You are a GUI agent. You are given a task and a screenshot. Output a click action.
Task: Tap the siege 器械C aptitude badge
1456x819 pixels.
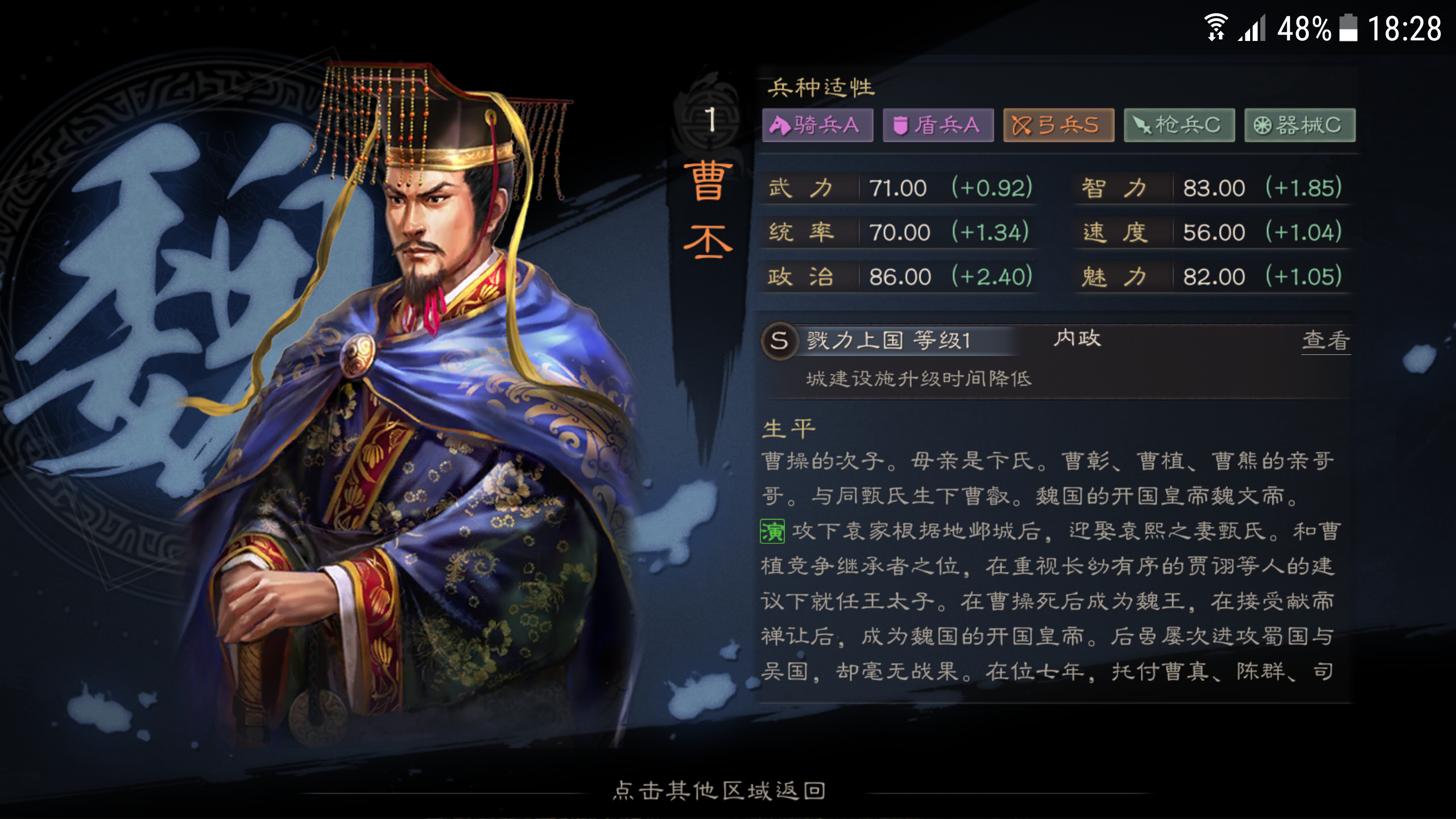click(x=1300, y=125)
